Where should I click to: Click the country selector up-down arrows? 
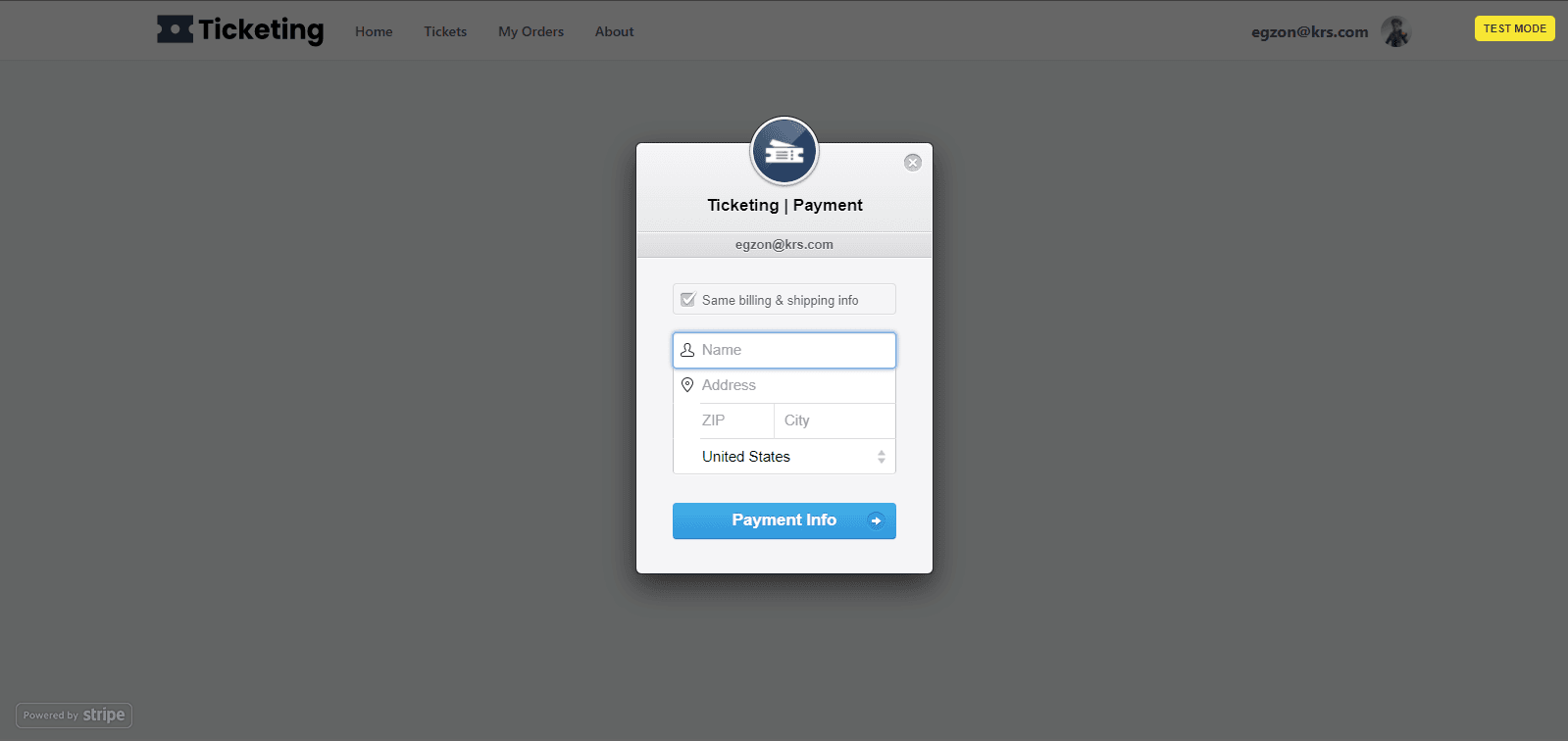(x=881, y=457)
